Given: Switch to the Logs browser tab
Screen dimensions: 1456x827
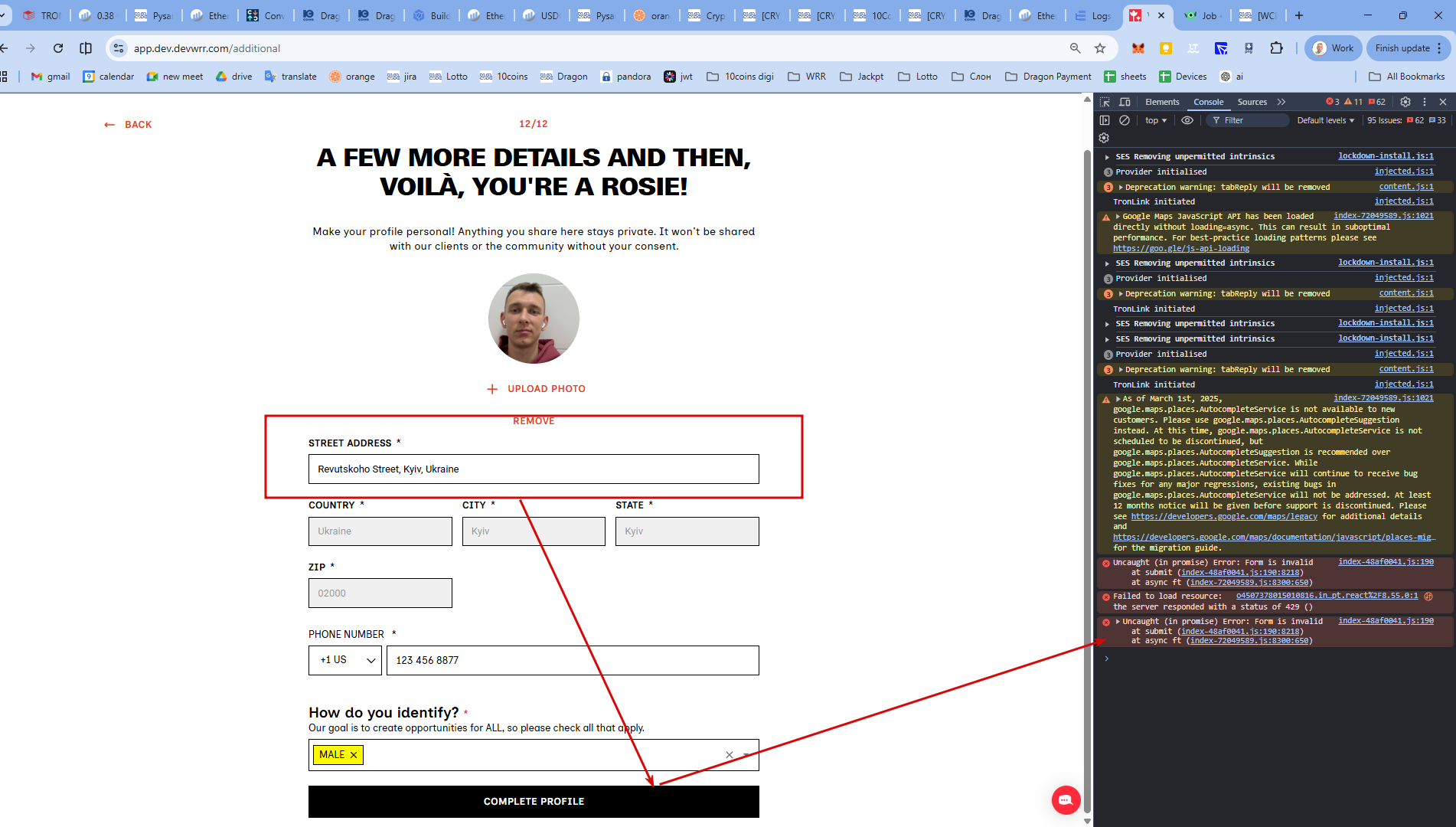Looking at the screenshot, I should (1092, 15).
